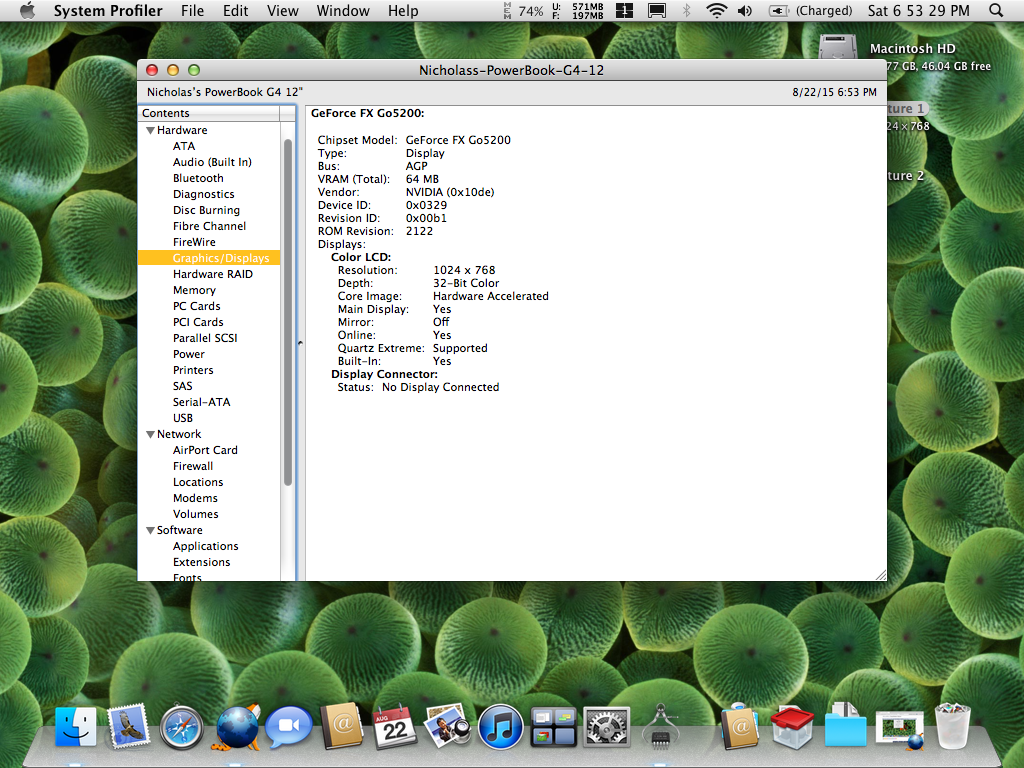Open iChat from the Dock
Screen dimensions: 1024x768
click(289, 726)
